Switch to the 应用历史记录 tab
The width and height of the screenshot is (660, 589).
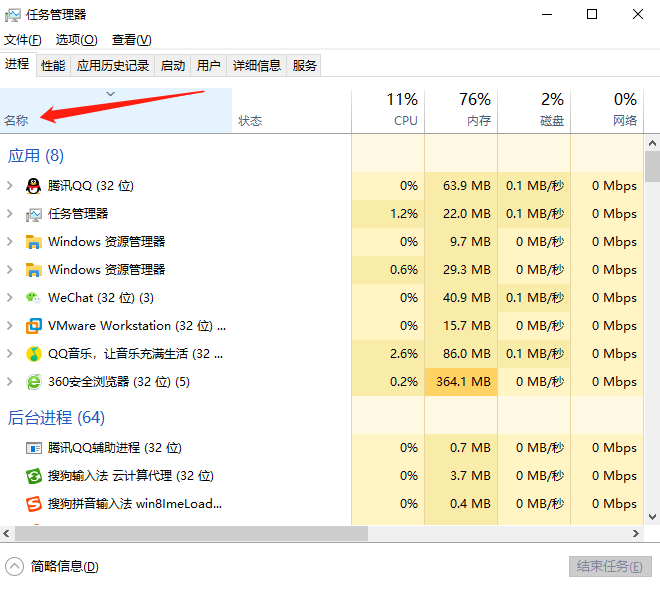pos(113,66)
